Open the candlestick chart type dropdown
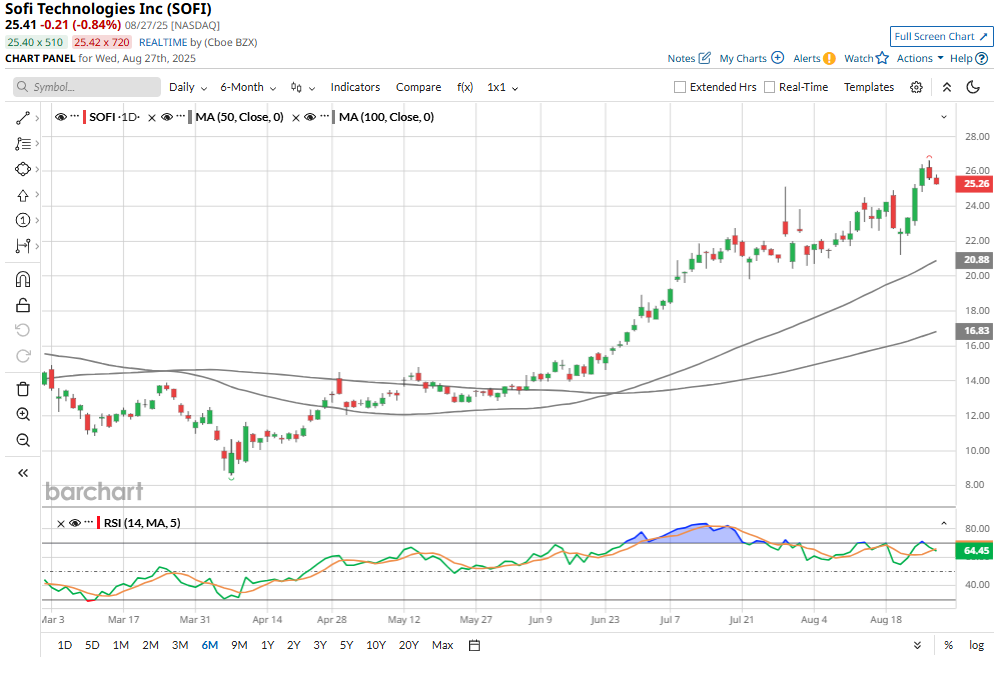 [303, 87]
